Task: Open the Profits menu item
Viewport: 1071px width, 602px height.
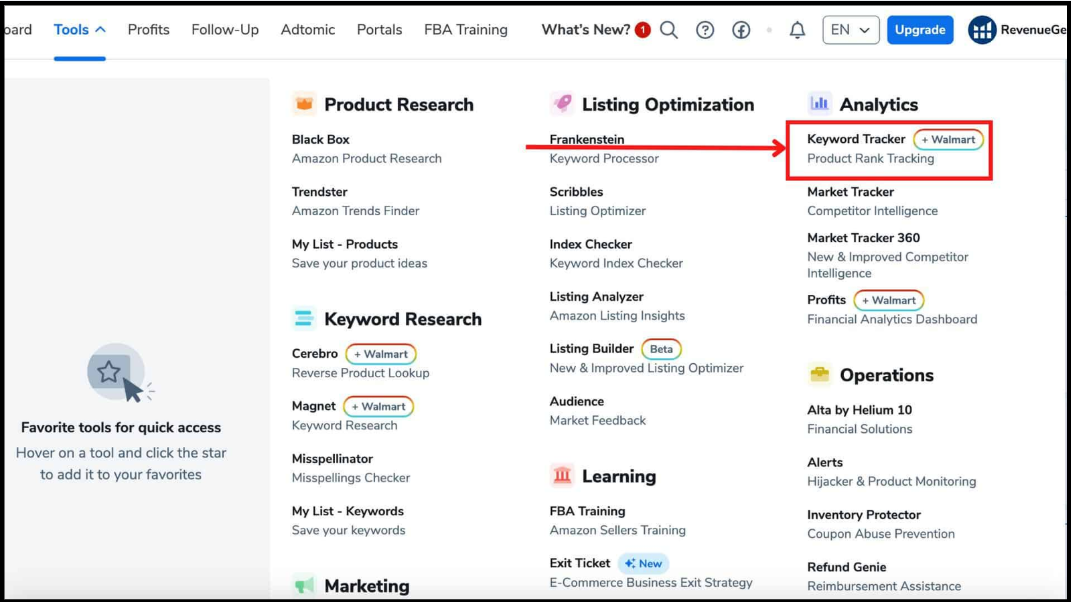Action: [148, 30]
